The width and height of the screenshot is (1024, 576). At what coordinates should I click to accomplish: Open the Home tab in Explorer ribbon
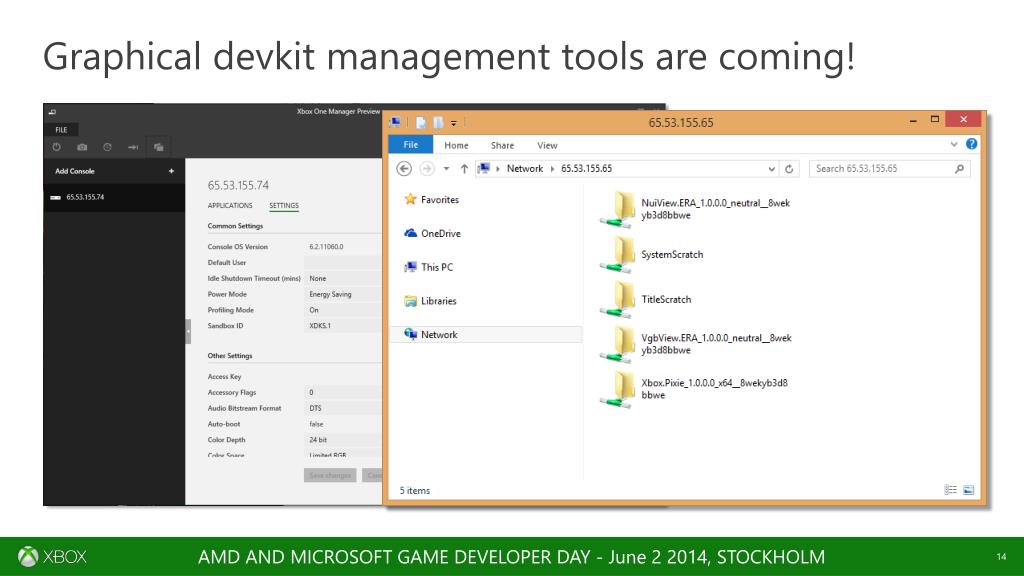point(456,146)
